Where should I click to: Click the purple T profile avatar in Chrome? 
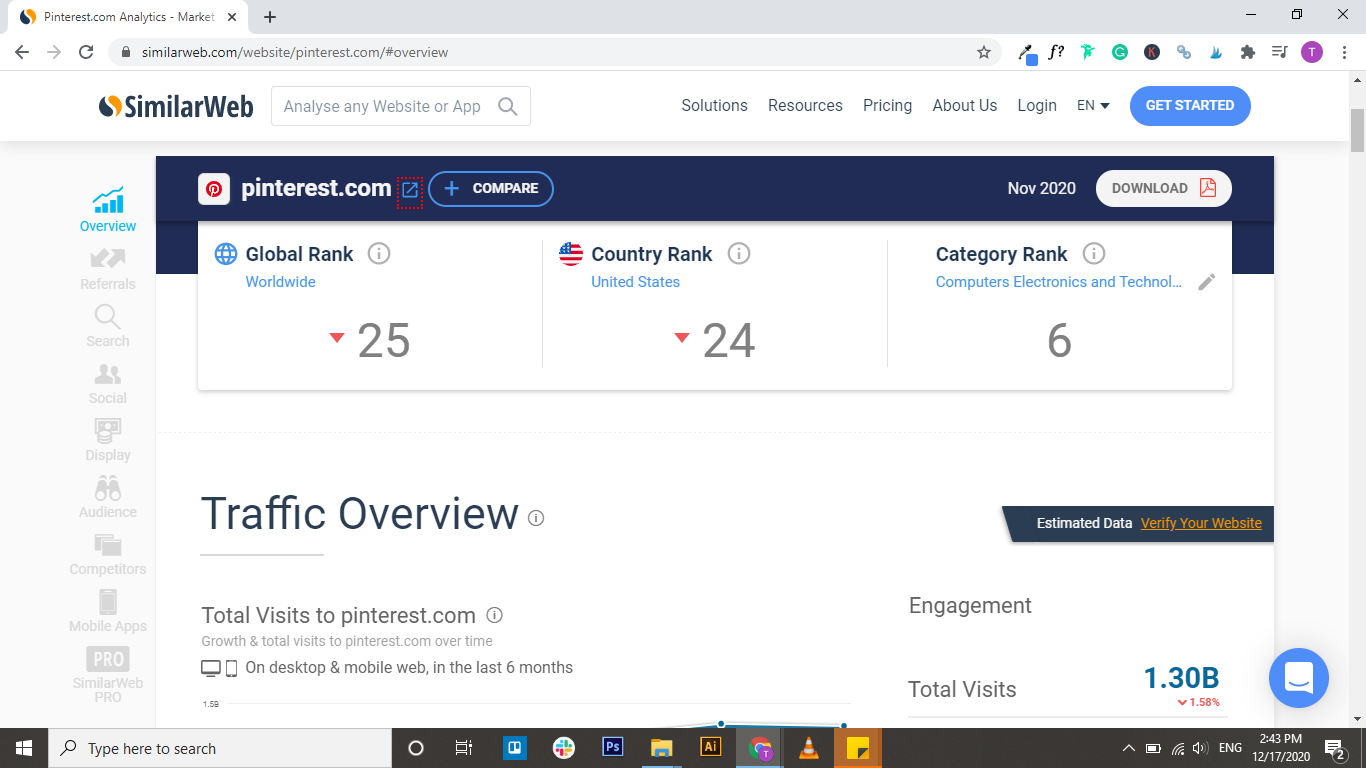(x=1312, y=52)
